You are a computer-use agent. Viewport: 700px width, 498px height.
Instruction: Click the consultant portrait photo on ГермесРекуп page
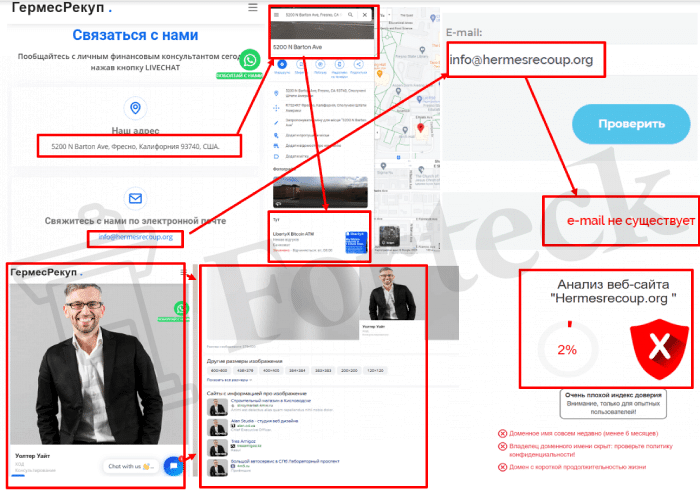(96, 364)
